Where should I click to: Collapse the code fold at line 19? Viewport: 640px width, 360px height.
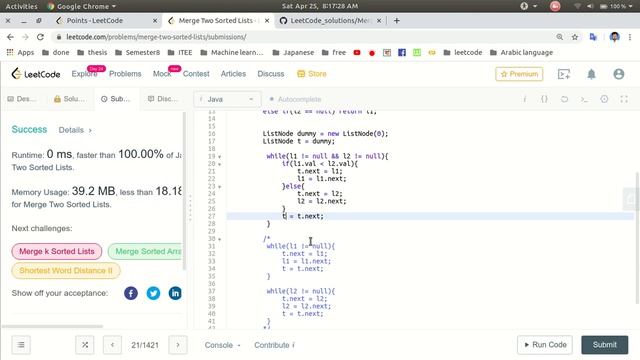[x=220, y=156]
